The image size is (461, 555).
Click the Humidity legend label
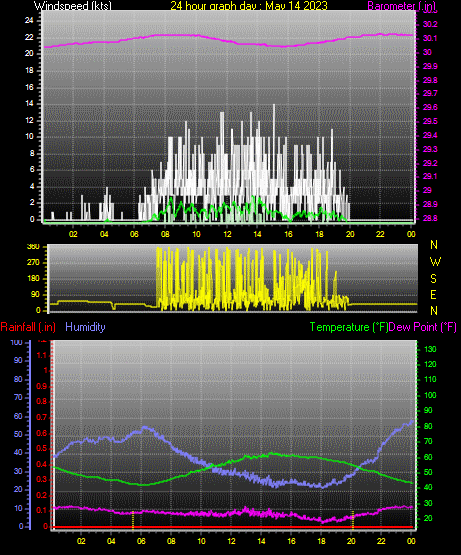pyautogui.click(x=85, y=327)
